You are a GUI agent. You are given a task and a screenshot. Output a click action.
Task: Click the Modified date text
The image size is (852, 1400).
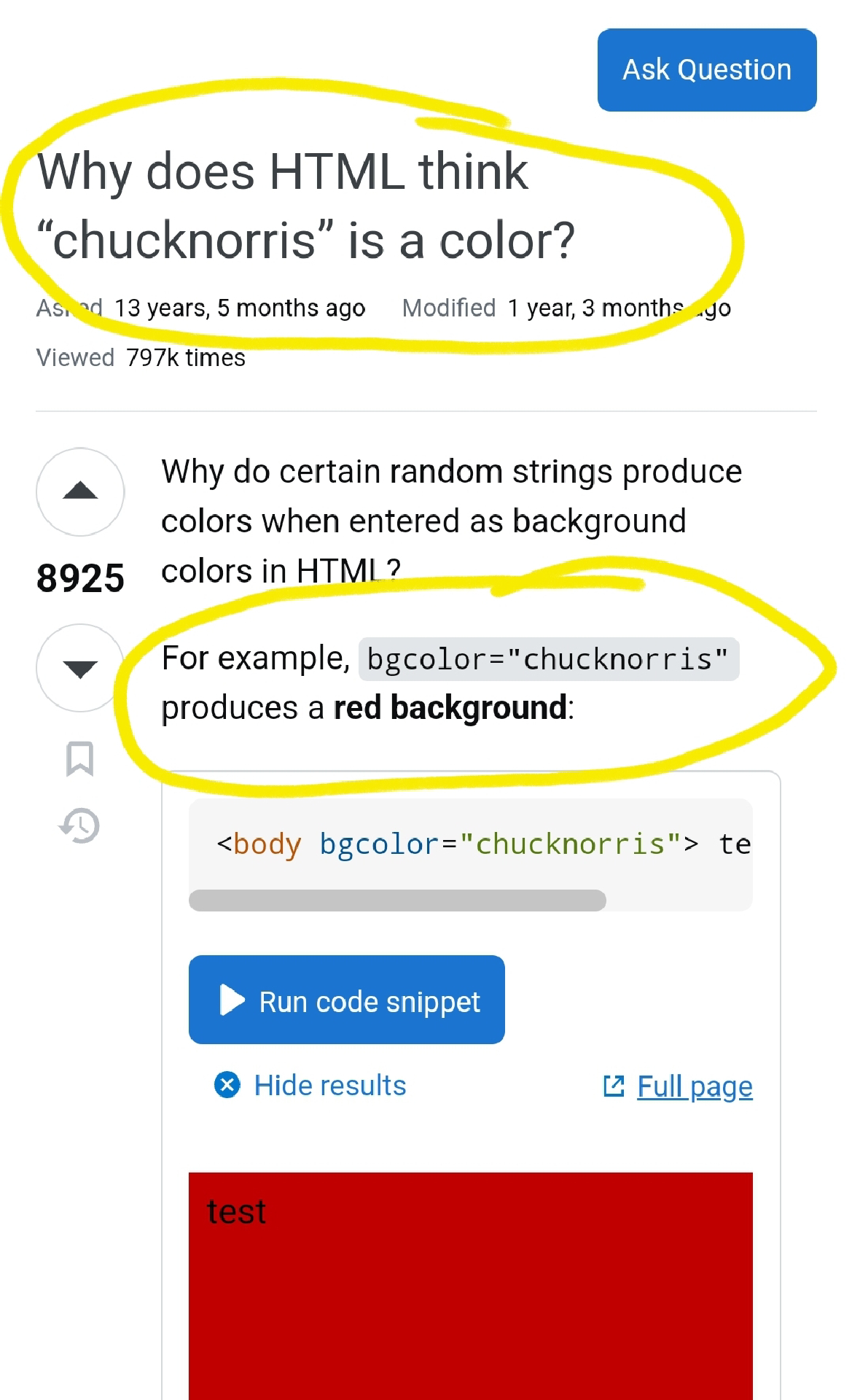[566, 308]
